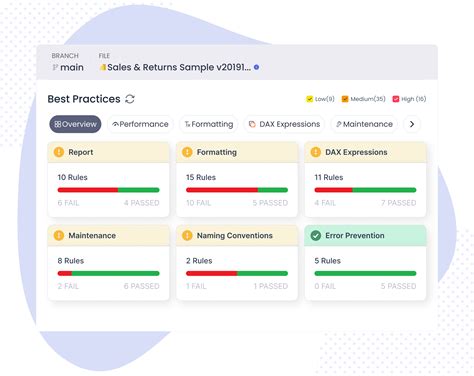The height and width of the screenshot is (376, 474).
Task: Select the Overview tab
Action: click(75, 124)
